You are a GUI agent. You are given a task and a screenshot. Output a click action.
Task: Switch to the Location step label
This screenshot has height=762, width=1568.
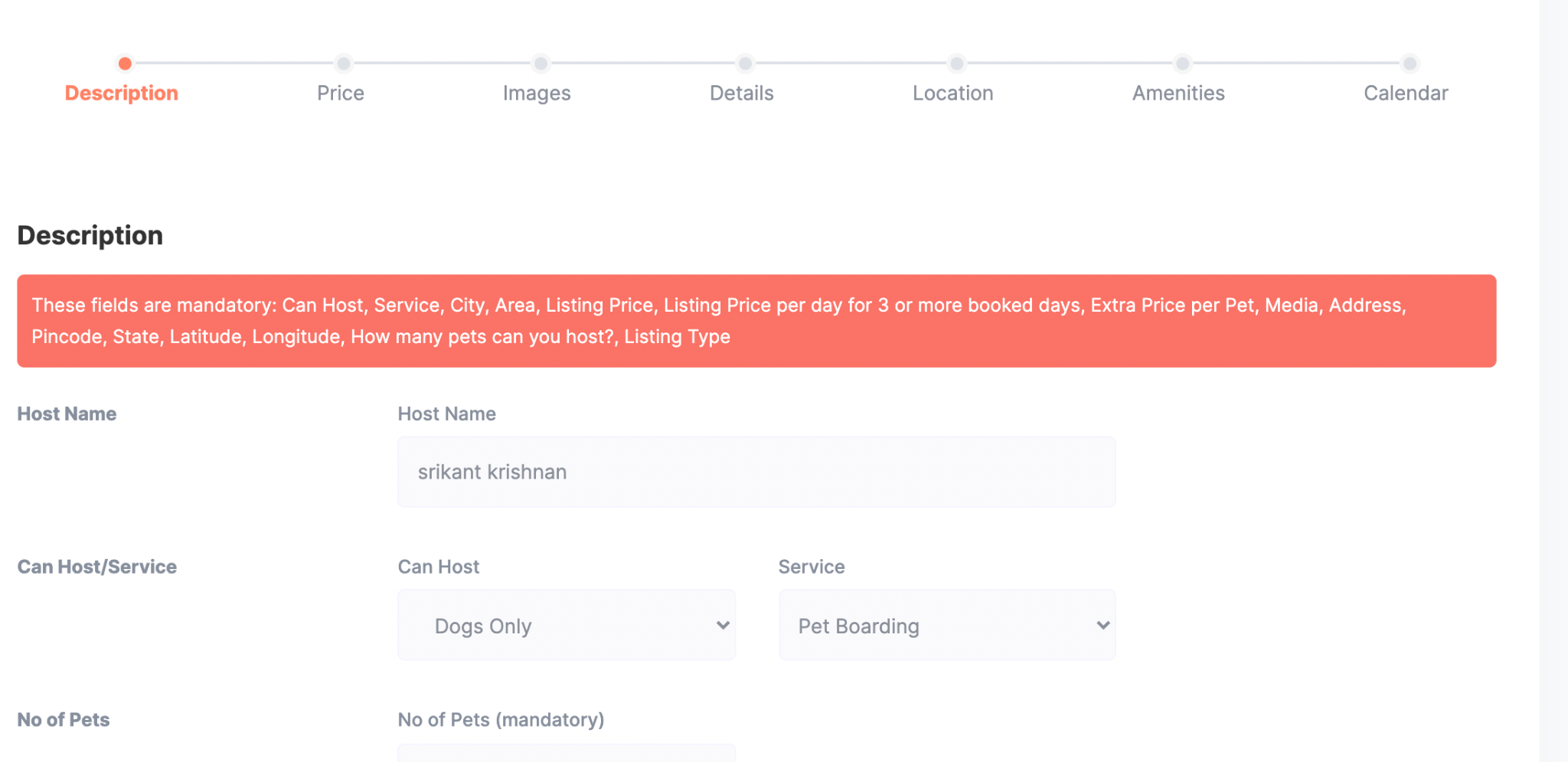tap(953, 93)
